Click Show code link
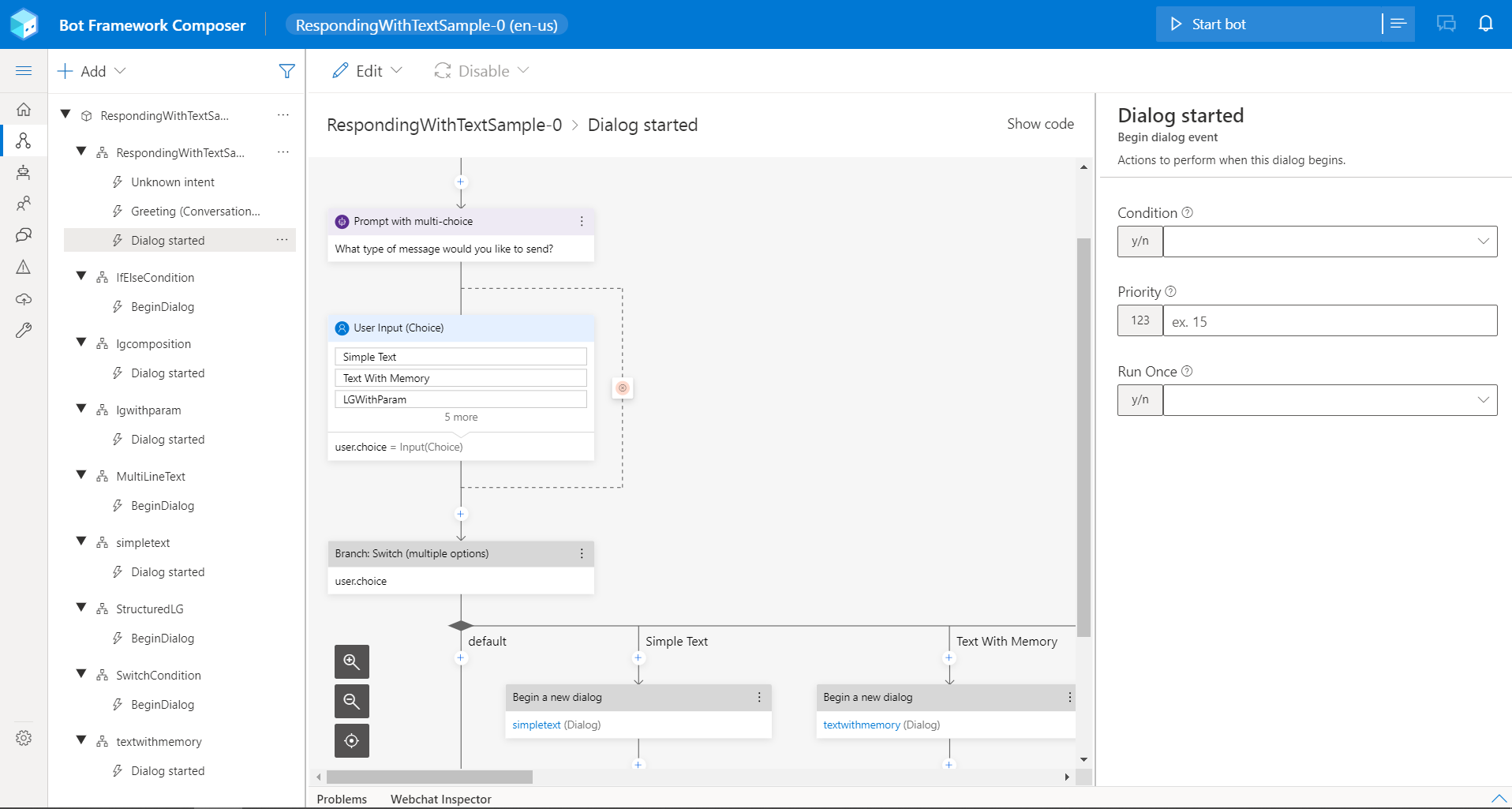This screenshot has width=1512, height=809. (1040, 124)
